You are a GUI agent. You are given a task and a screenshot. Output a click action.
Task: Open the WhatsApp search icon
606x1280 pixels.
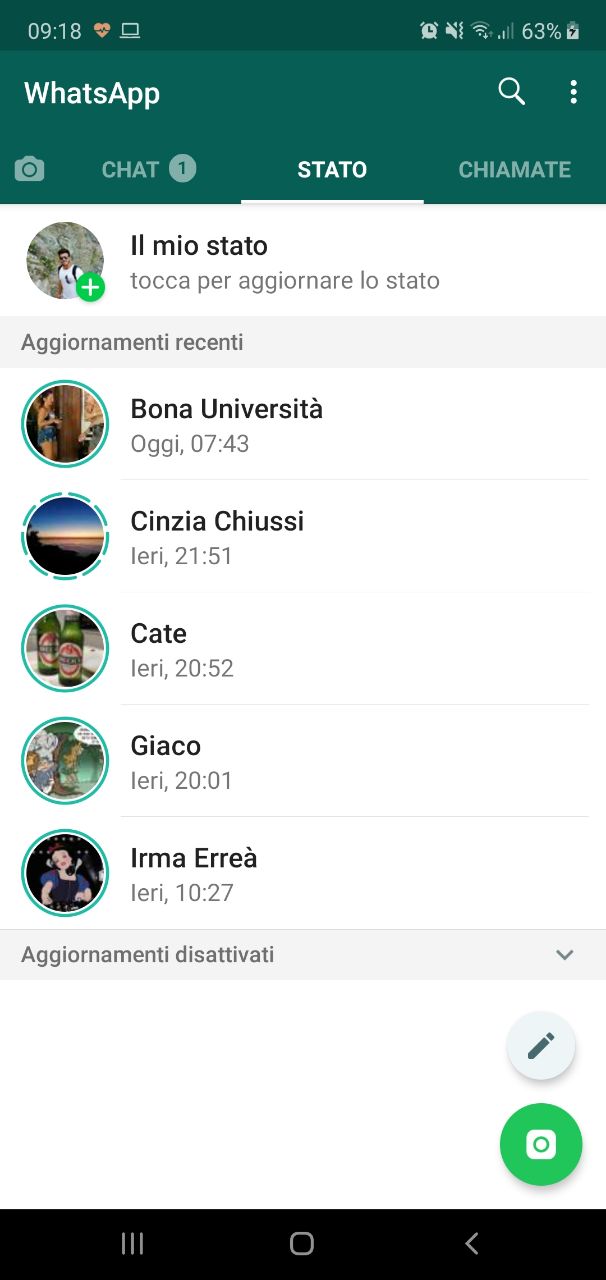tap(511, 92)
